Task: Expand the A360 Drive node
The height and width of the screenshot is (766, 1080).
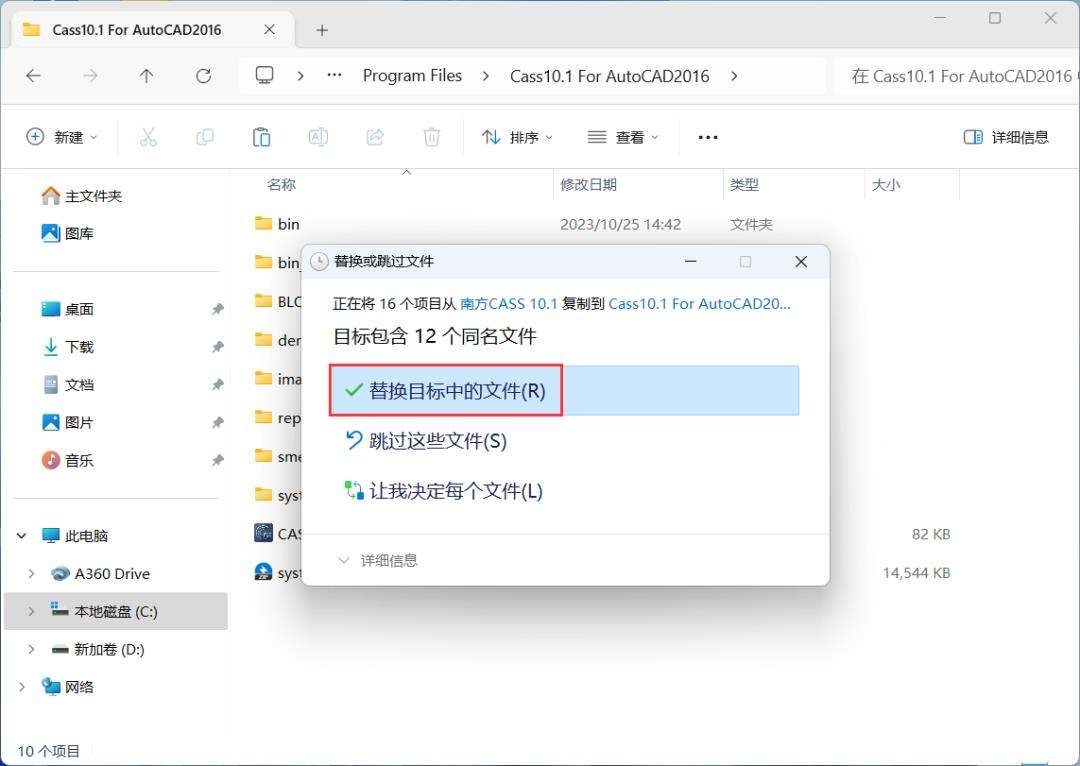Action: click(31, 573)
